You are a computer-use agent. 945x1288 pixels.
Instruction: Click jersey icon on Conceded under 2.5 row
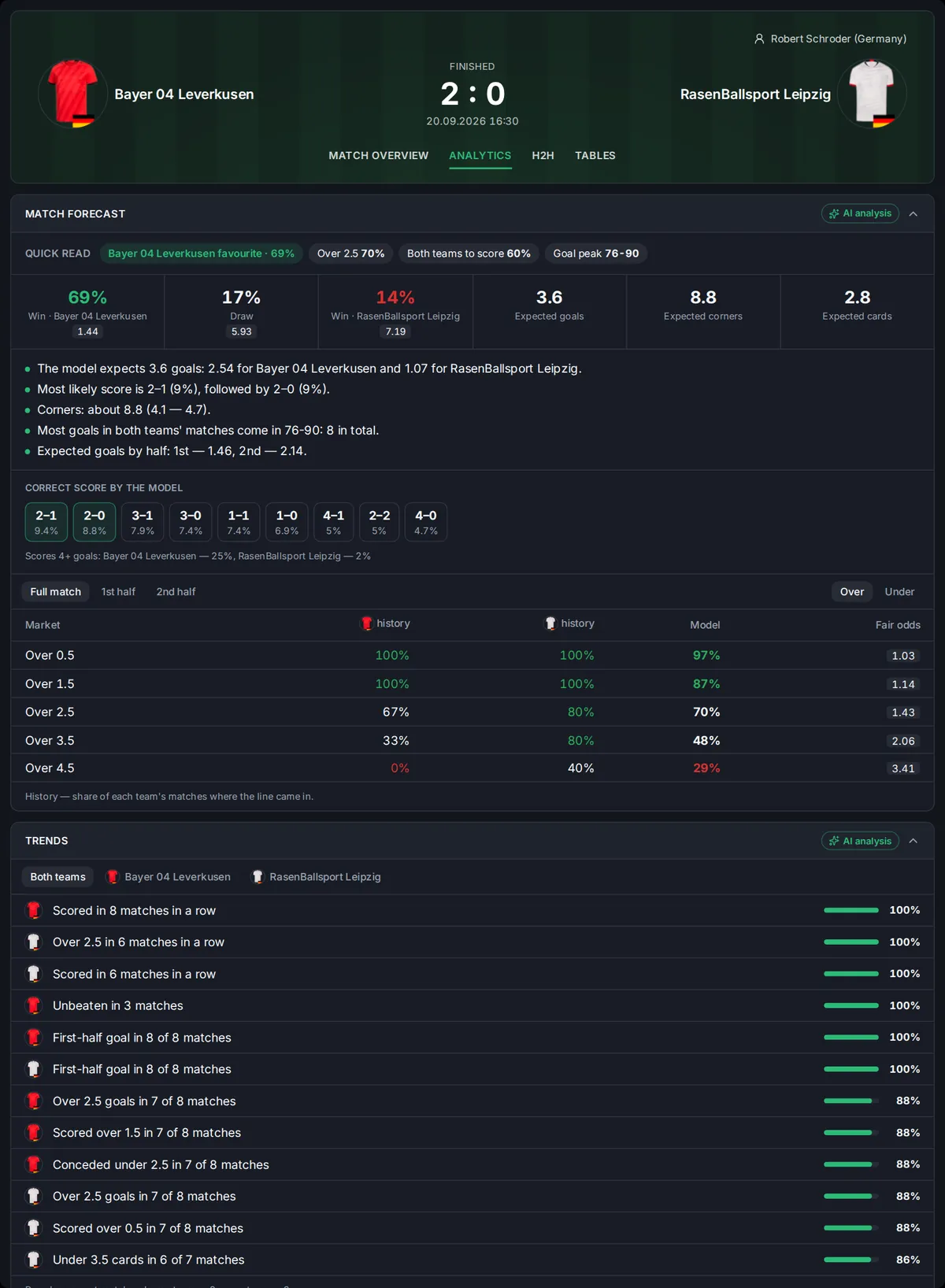[34, 1164]
